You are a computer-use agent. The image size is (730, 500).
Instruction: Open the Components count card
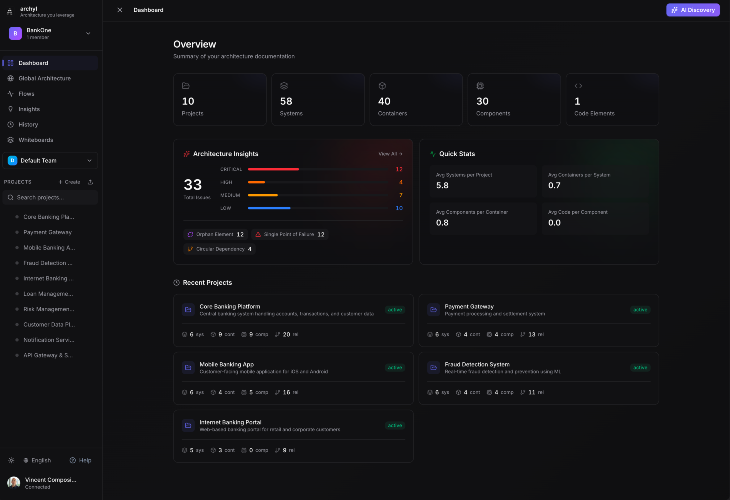(514, 99)
